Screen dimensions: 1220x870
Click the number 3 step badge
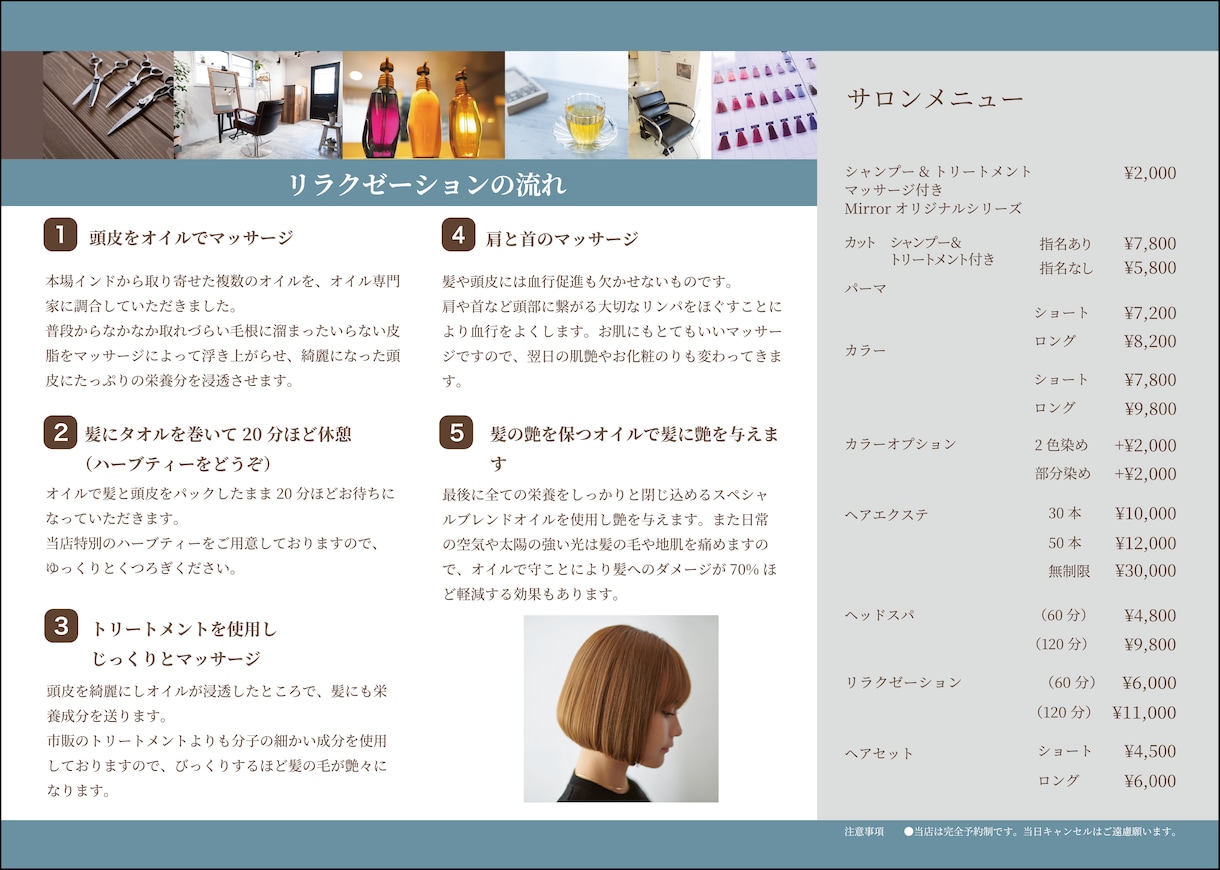click(x=60, y=626)
